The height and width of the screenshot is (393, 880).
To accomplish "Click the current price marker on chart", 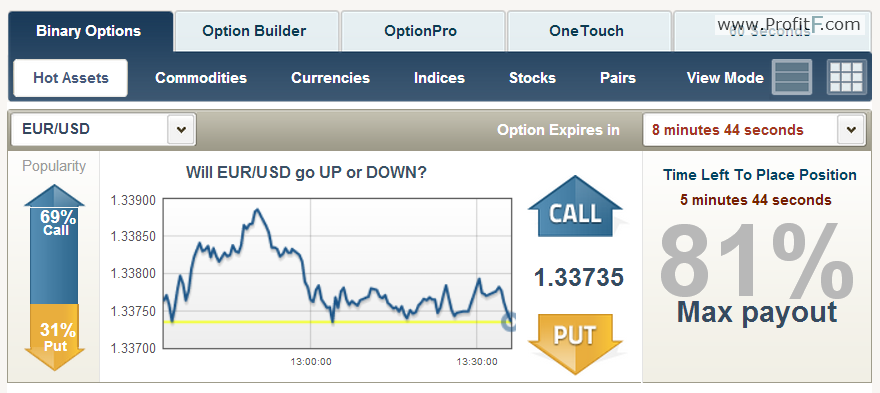I will 508,322.
